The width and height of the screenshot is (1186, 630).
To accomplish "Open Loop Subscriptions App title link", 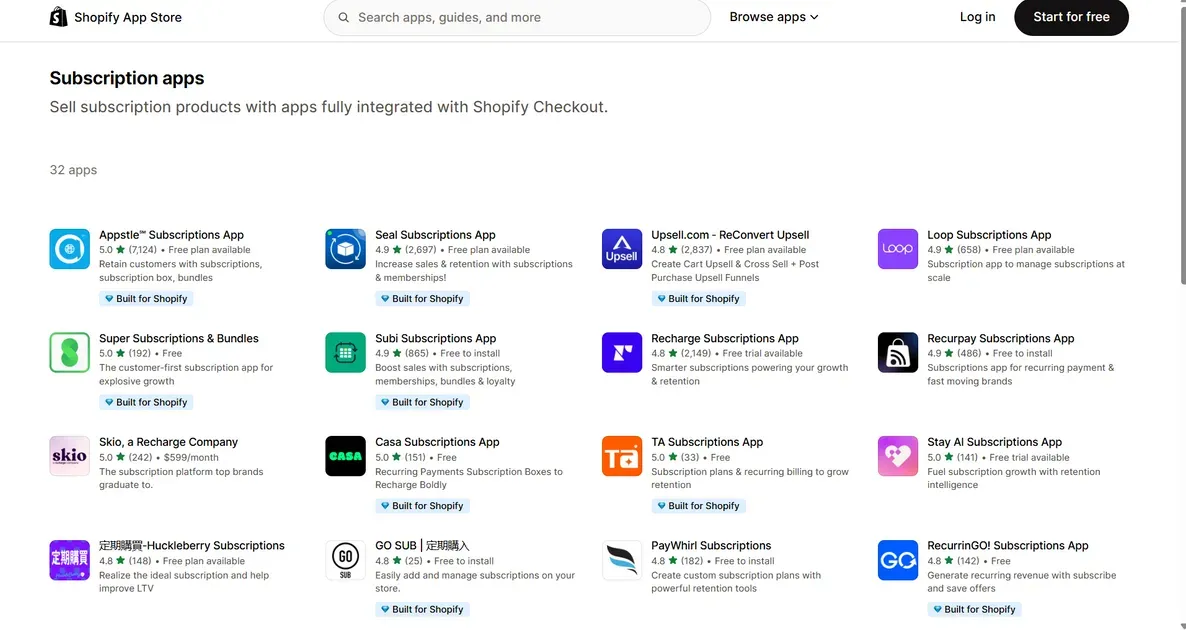I will pos(989,235).
